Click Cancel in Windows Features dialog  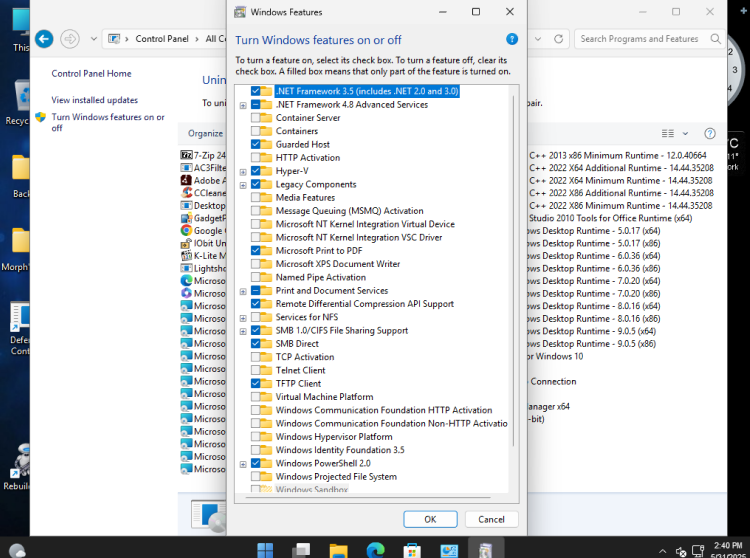491,519
